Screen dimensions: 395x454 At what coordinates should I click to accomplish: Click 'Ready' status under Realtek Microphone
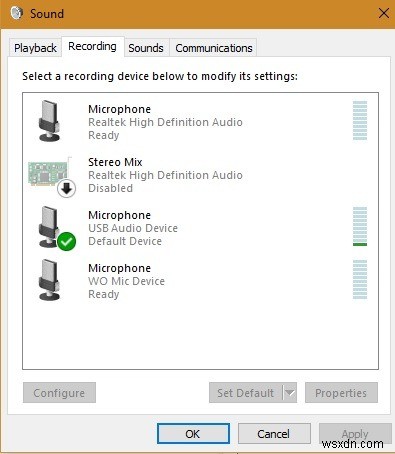[x=104, y=135]
